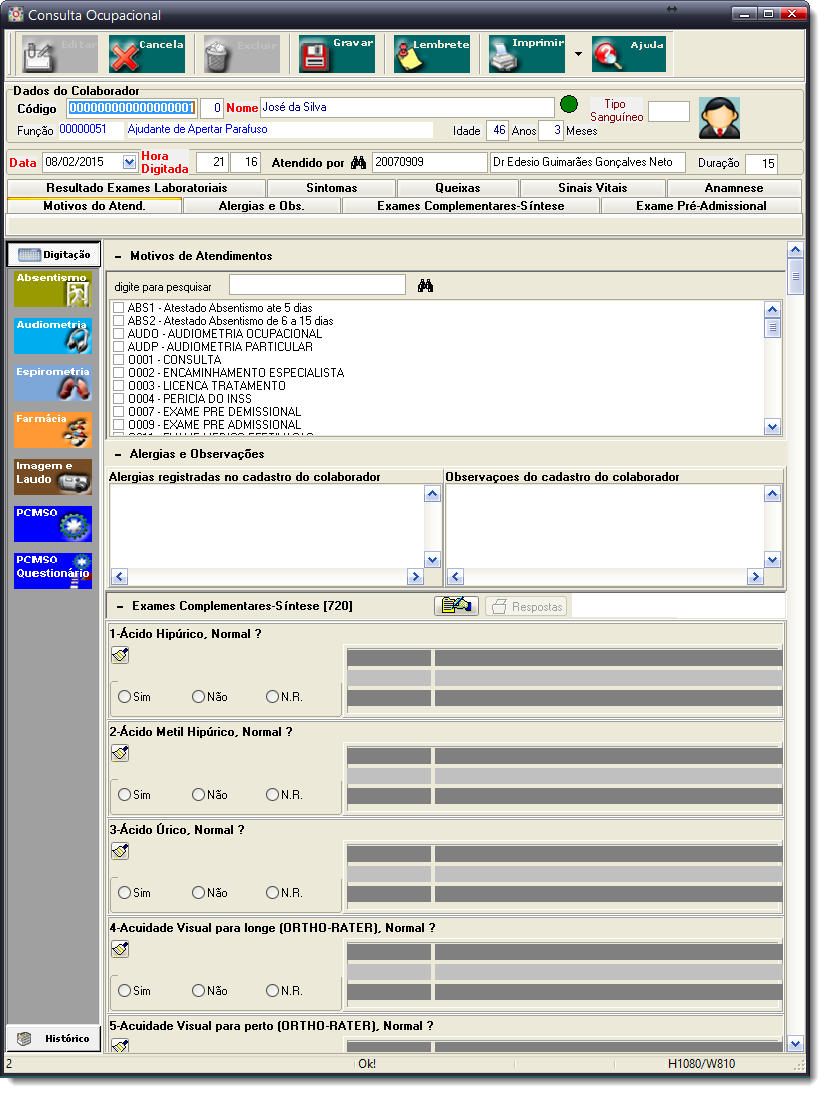Click the Editar toolbar button
Screen dimensions: 825x1093
tap(59, 54)
